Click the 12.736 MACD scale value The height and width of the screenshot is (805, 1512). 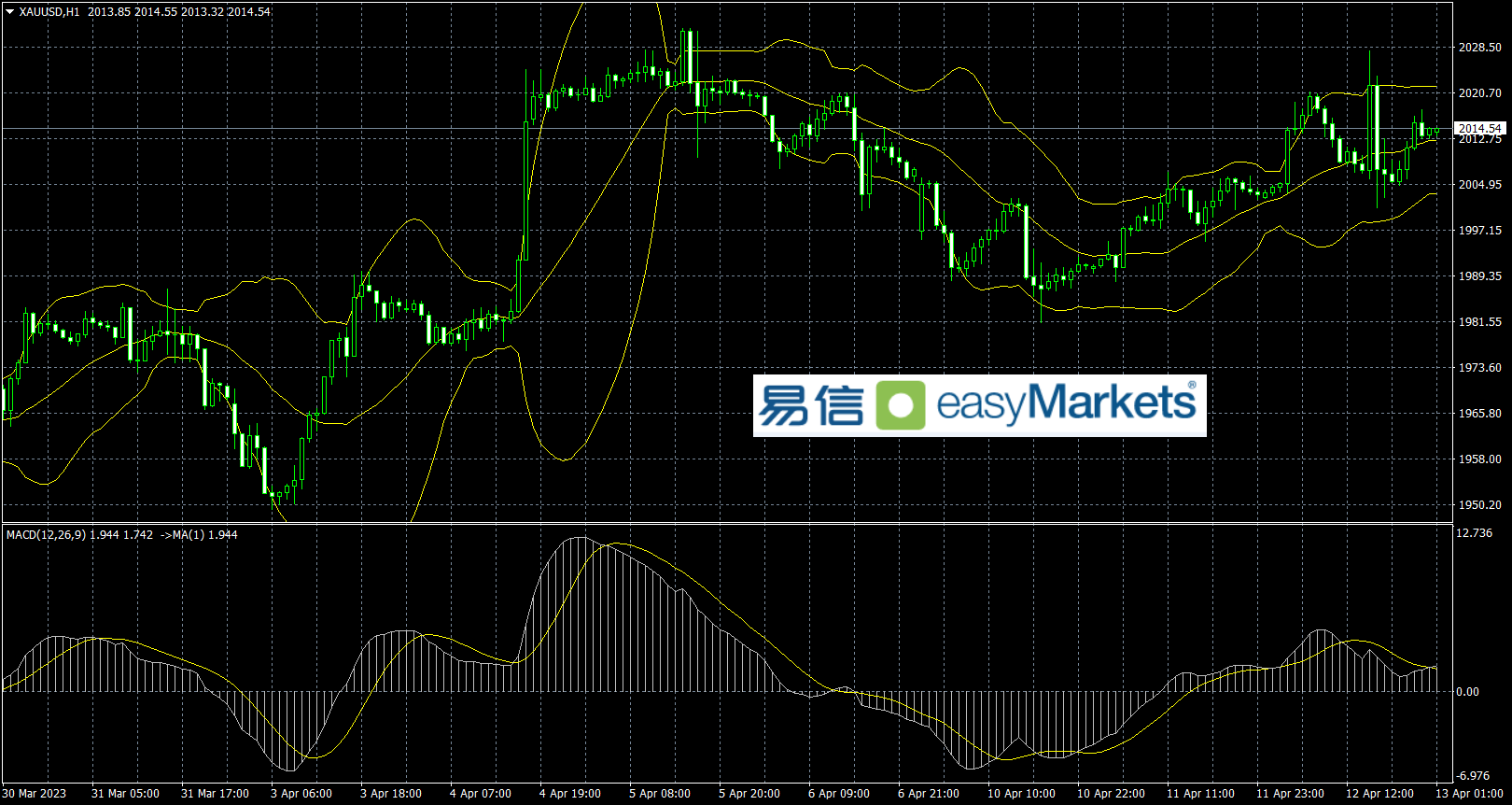[x=1475, y=533]
